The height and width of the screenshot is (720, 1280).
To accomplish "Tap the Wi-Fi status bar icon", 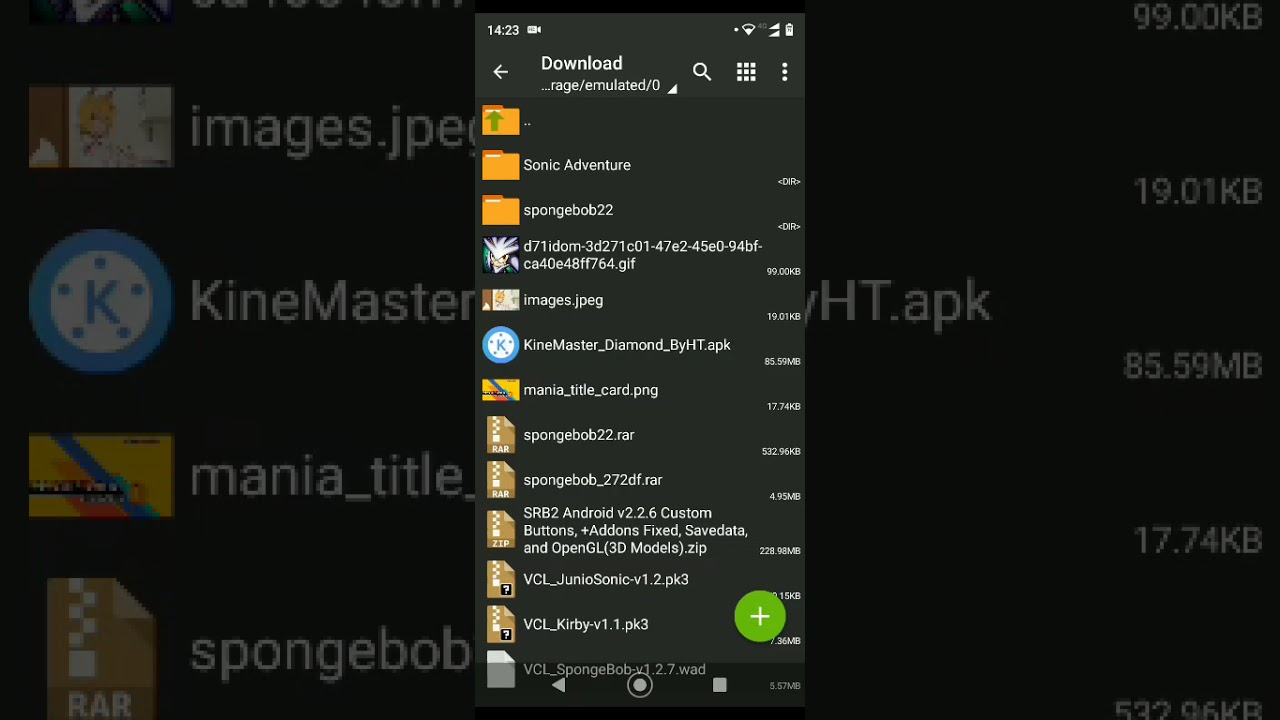I will [x=749, y=30].
